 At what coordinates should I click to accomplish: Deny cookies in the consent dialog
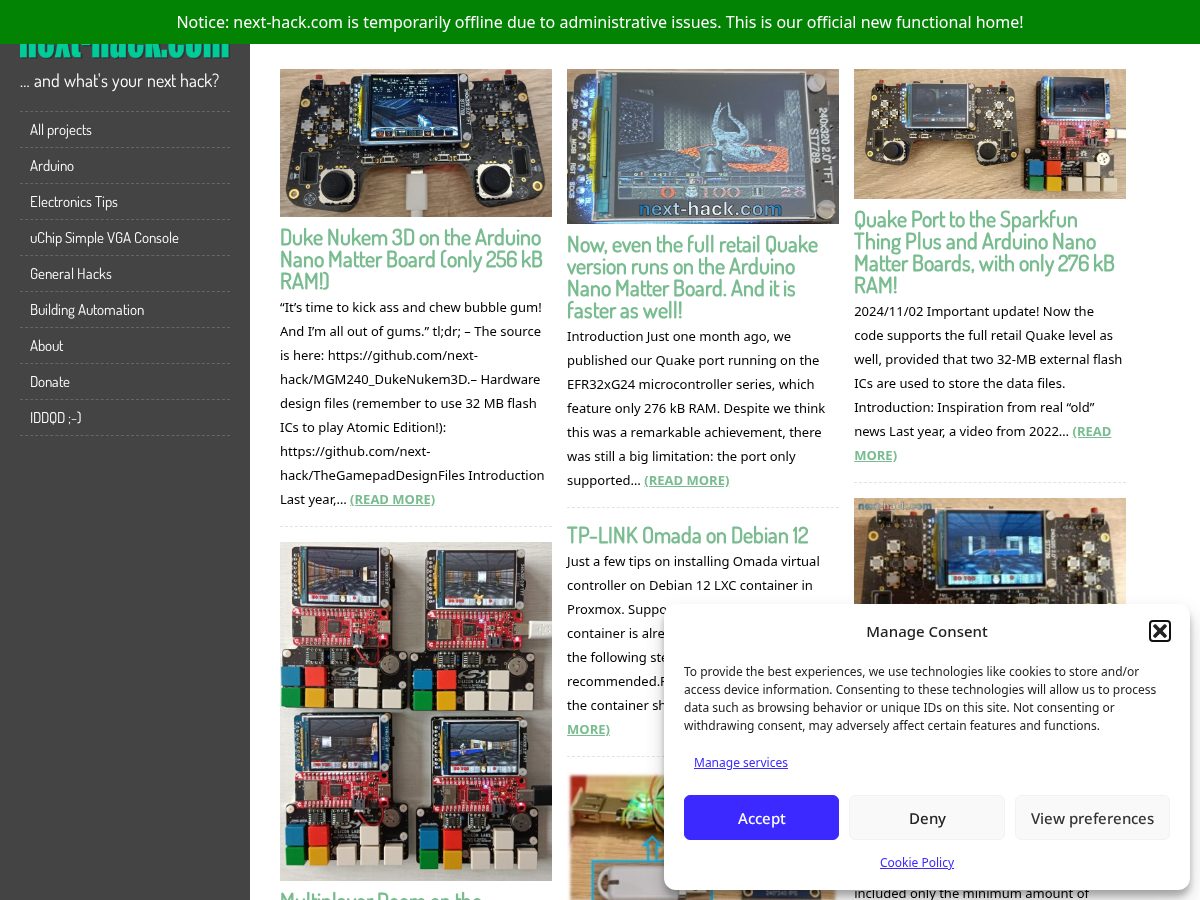pyautogui.click(x=927, y=818)
